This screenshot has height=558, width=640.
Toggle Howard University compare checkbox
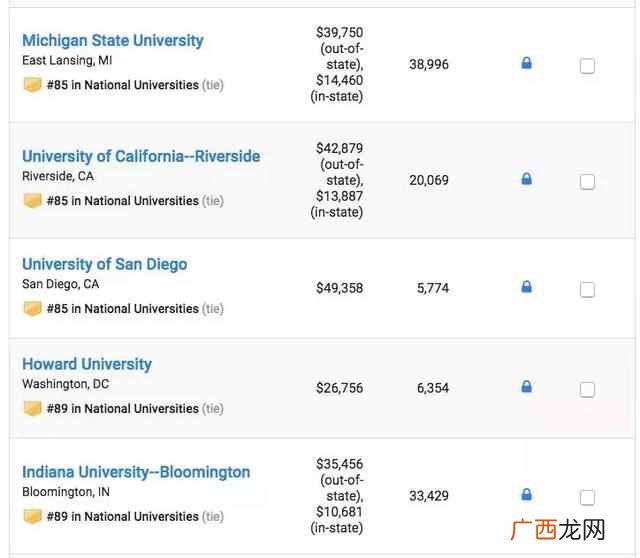point(587,389)
